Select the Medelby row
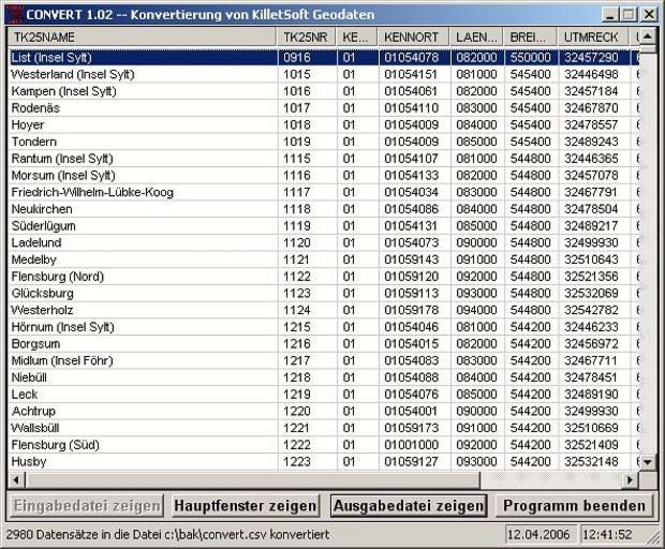 click(x=323, y=260)
